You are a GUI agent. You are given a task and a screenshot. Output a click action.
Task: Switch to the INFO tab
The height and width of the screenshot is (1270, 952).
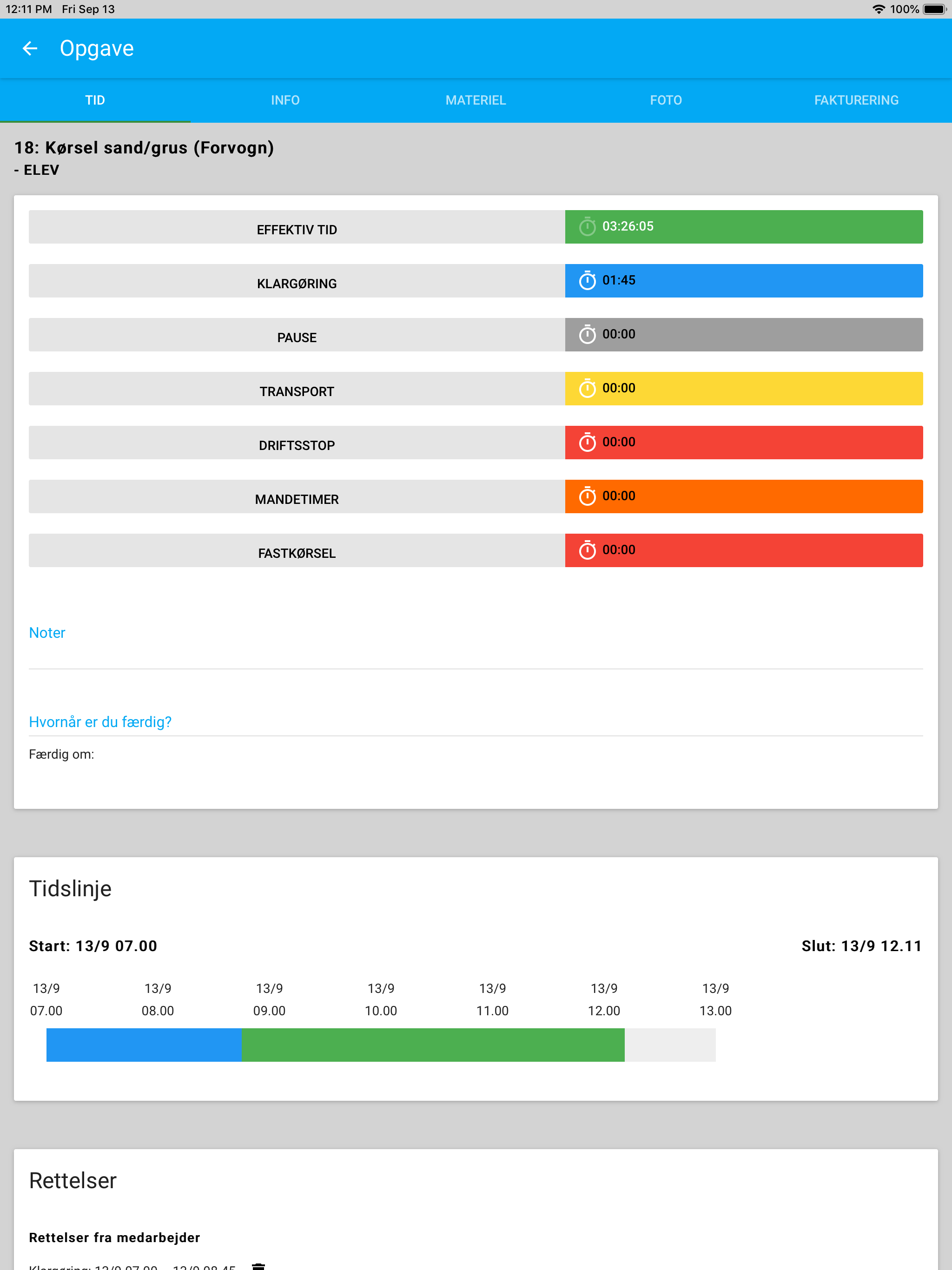pos(285,100)
